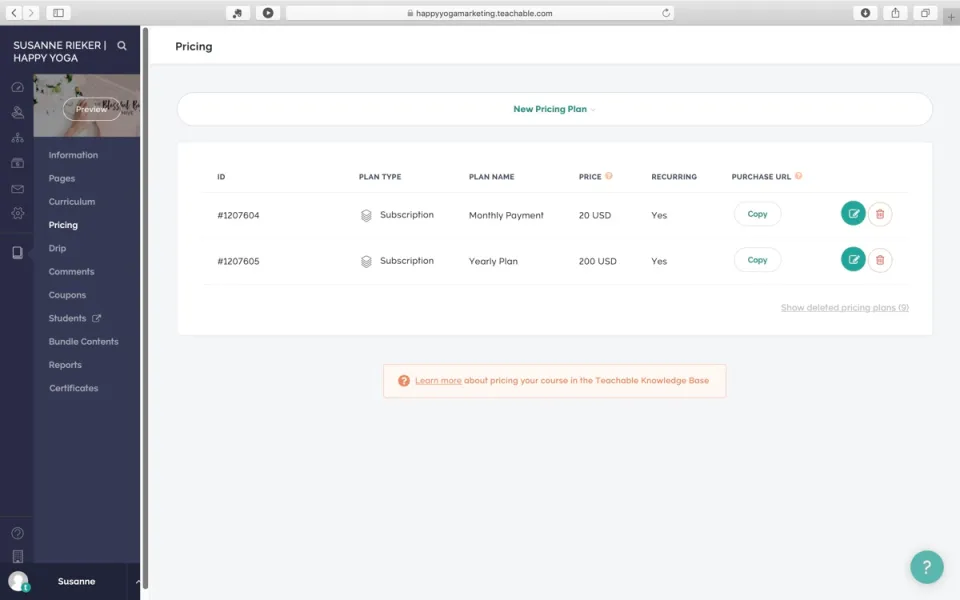Open the Curriculum section in course menu

pyautogui.click(x=72, y=202)
